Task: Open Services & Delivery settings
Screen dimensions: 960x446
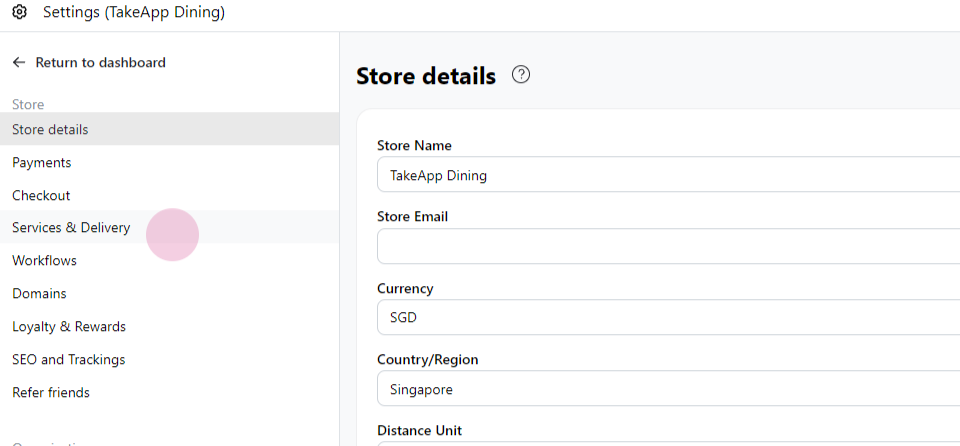Action: coord(170,227)
